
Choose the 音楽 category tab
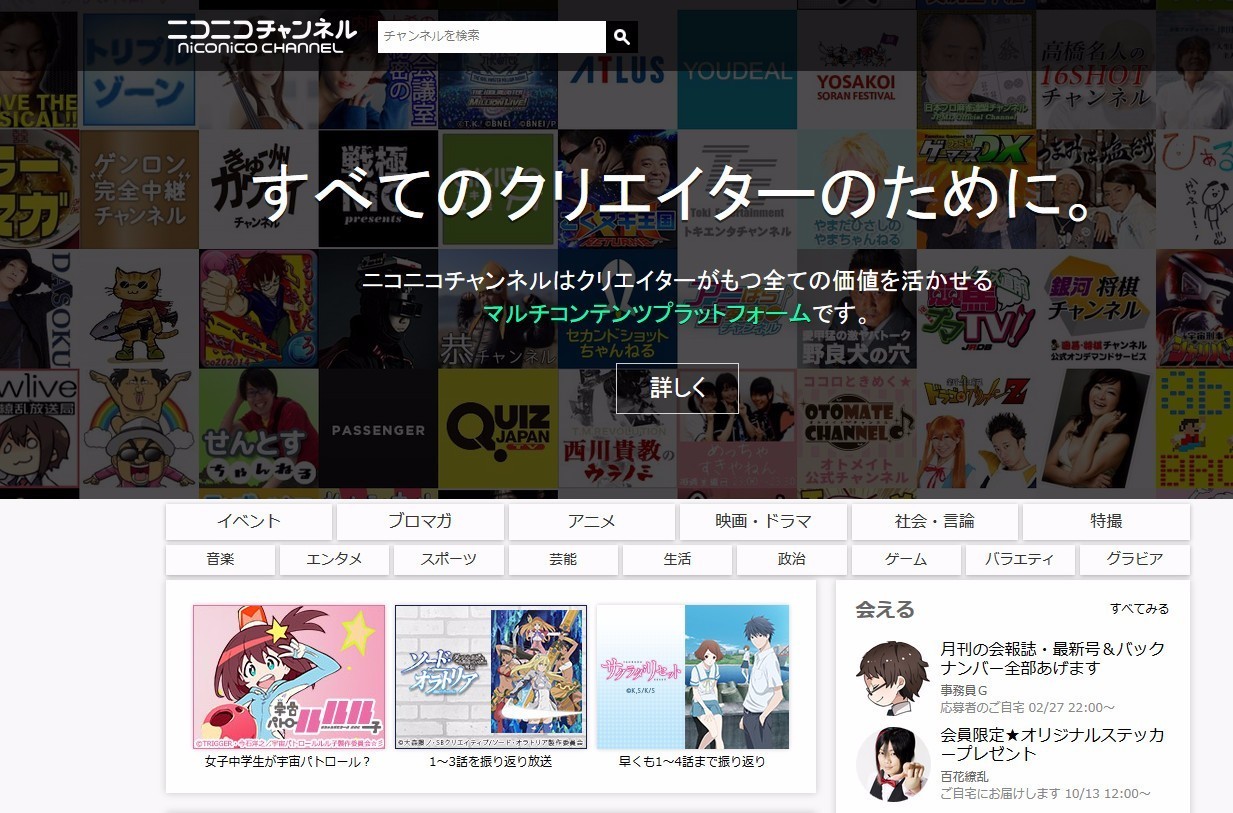coord(221,559)
